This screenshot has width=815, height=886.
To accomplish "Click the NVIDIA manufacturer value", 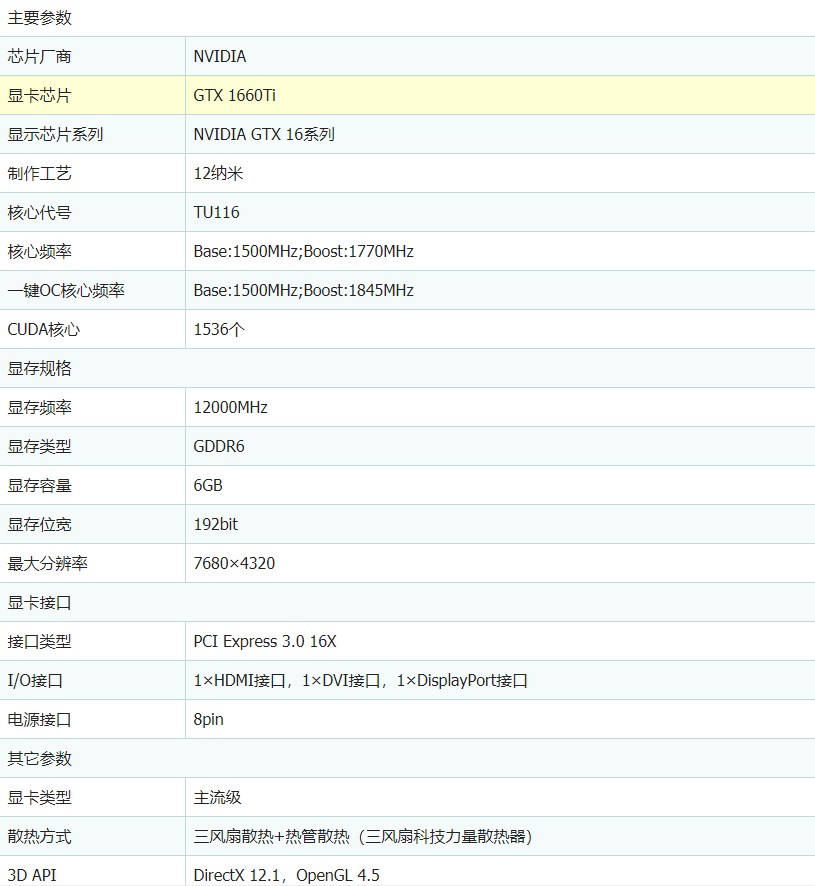I will [x=220, y=57].
